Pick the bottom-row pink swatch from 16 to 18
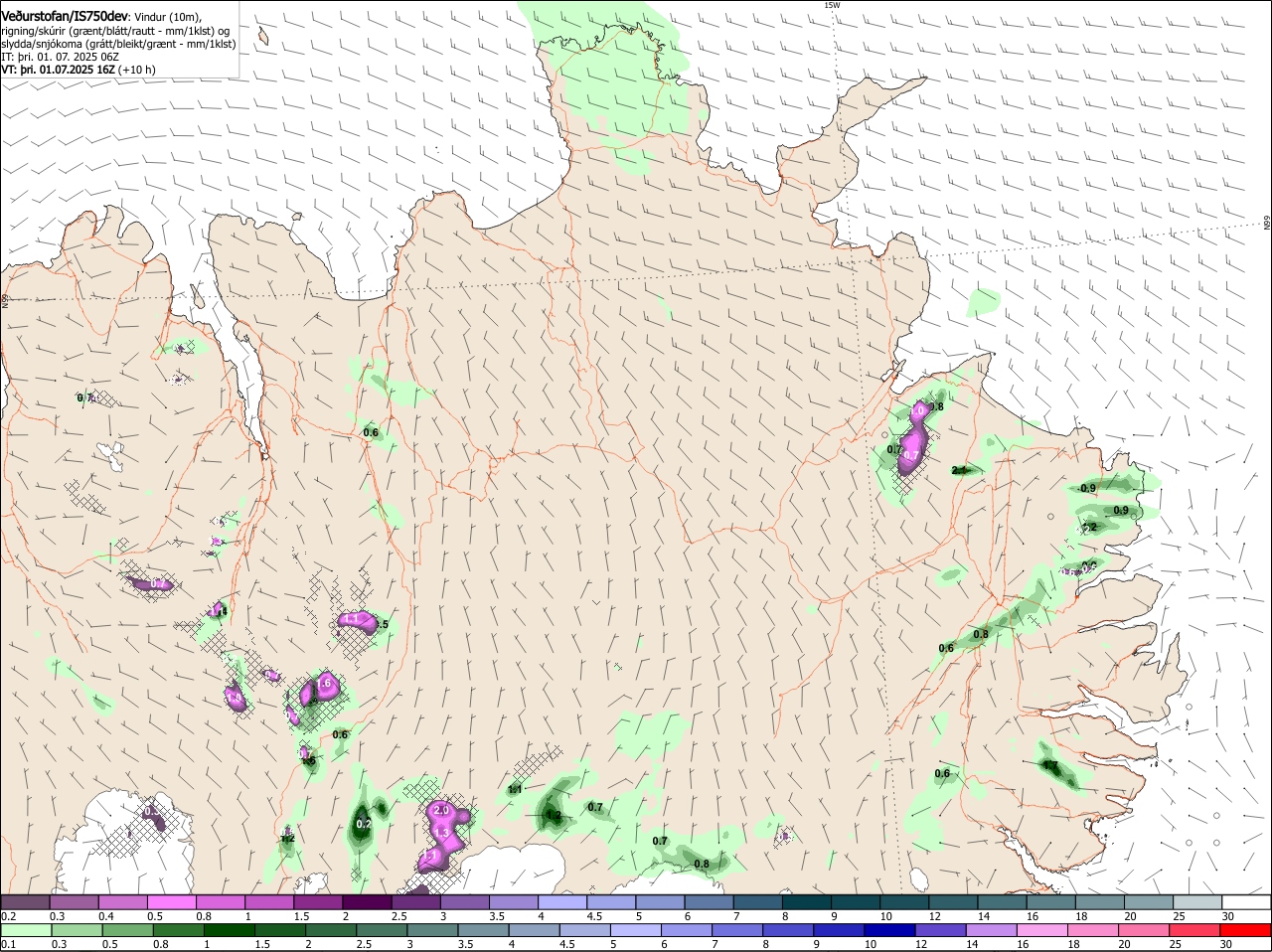The width and height of the screenshot is (1272, 952). click(1042, 930)
